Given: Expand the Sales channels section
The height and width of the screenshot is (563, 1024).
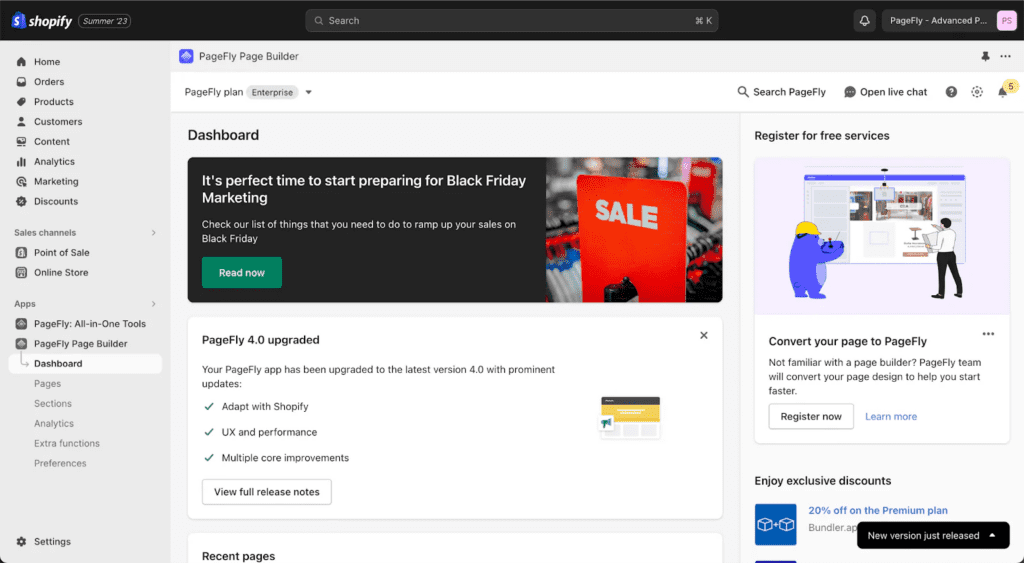Looking at the screenshot, I should (x=153, y=233).
